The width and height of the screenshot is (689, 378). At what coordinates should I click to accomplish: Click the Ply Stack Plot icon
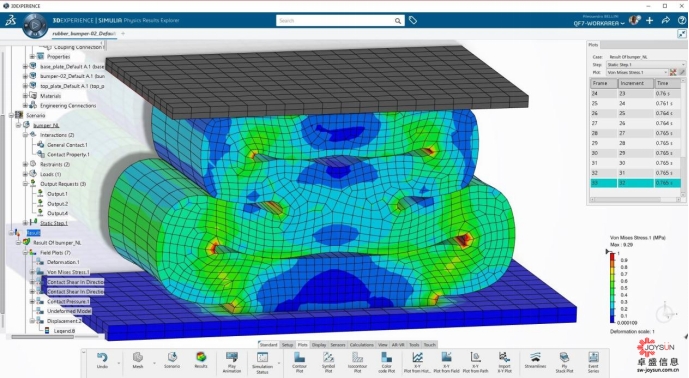[x=564, y=363]
